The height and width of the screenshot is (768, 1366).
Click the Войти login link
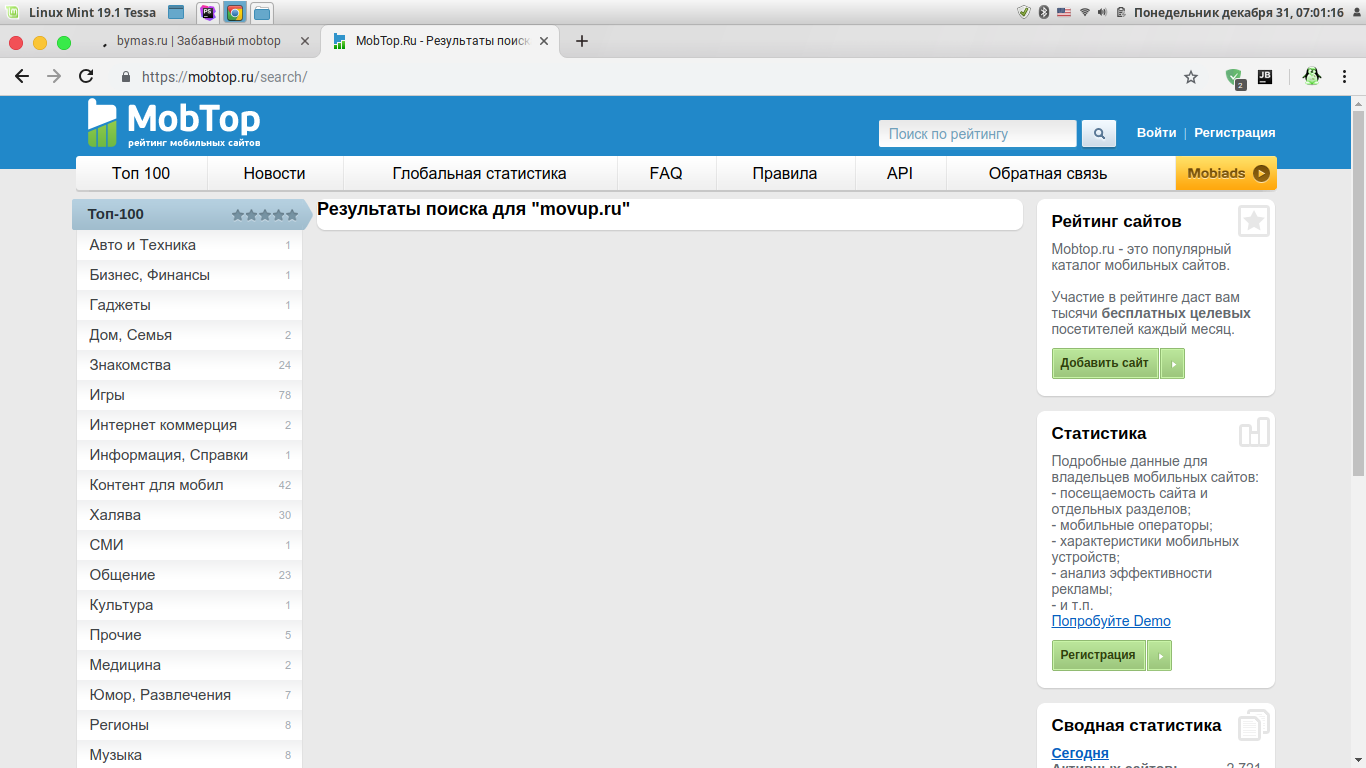(x=1156, y=133)
